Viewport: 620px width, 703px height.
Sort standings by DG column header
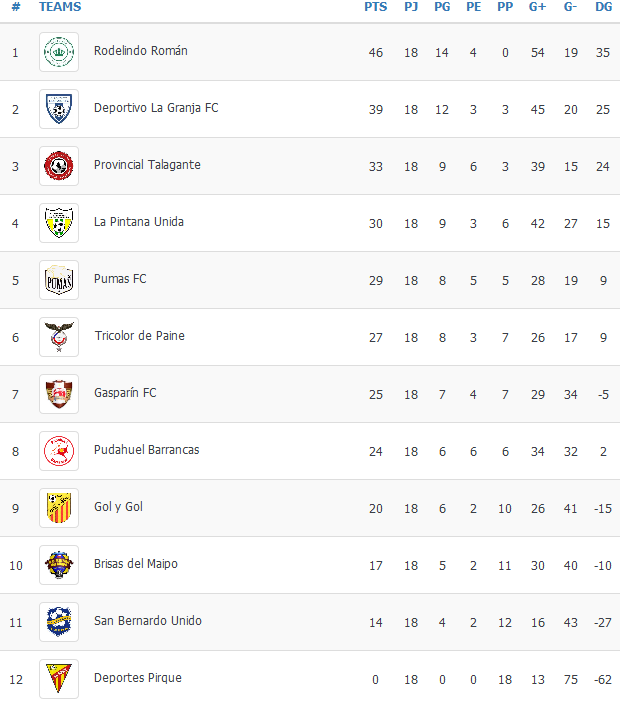(603, 7)
